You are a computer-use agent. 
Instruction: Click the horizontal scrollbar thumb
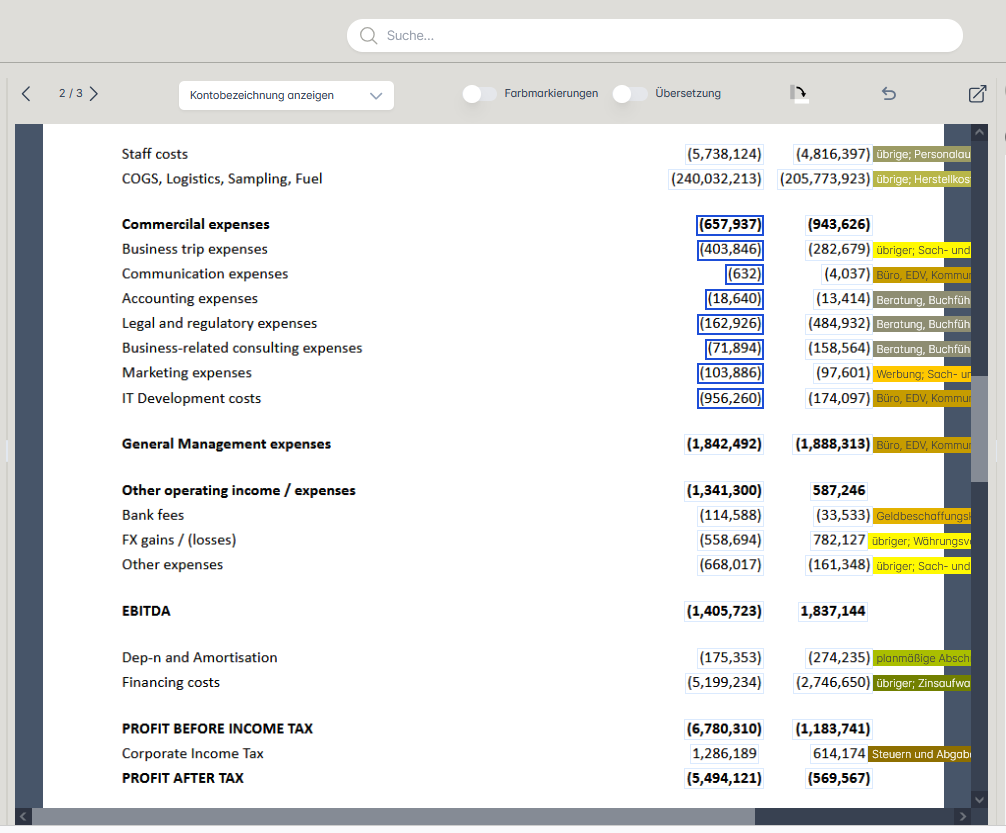[x=393, y=817]
